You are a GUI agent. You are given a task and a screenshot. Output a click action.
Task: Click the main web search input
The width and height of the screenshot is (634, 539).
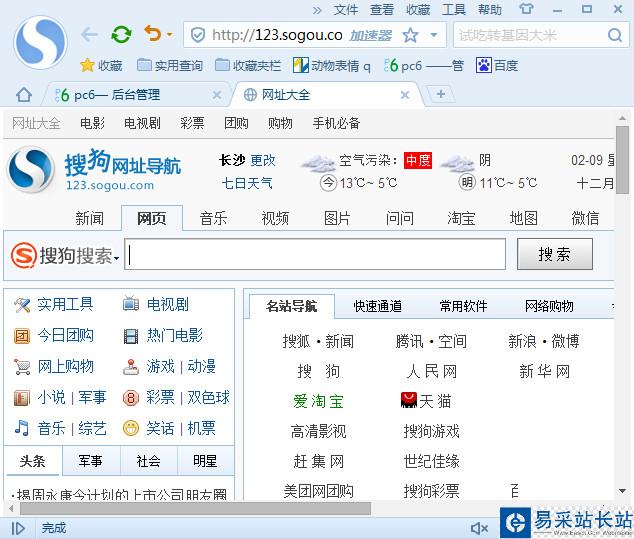(x=315, y=254)
